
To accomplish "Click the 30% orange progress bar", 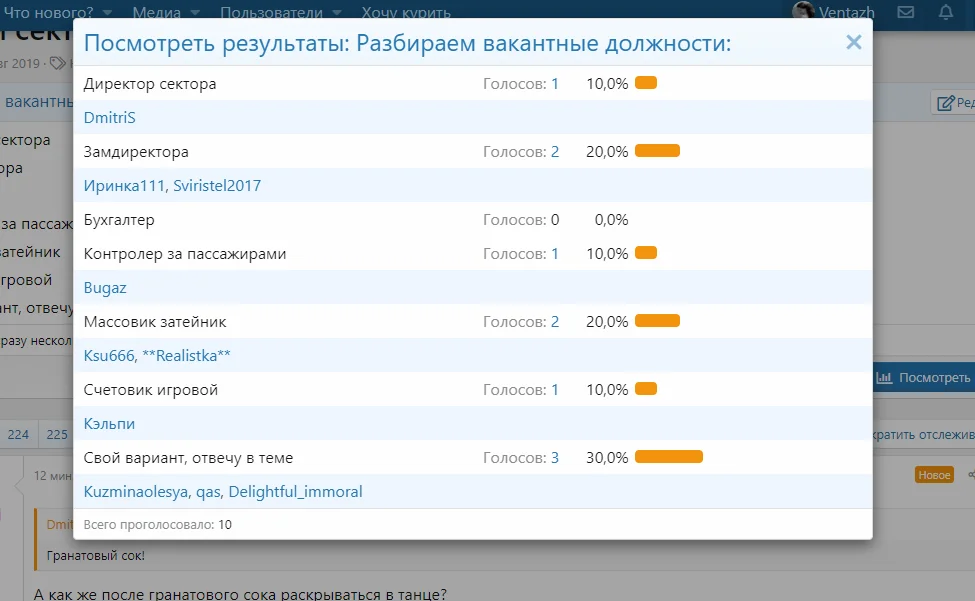I will (669, 456).
